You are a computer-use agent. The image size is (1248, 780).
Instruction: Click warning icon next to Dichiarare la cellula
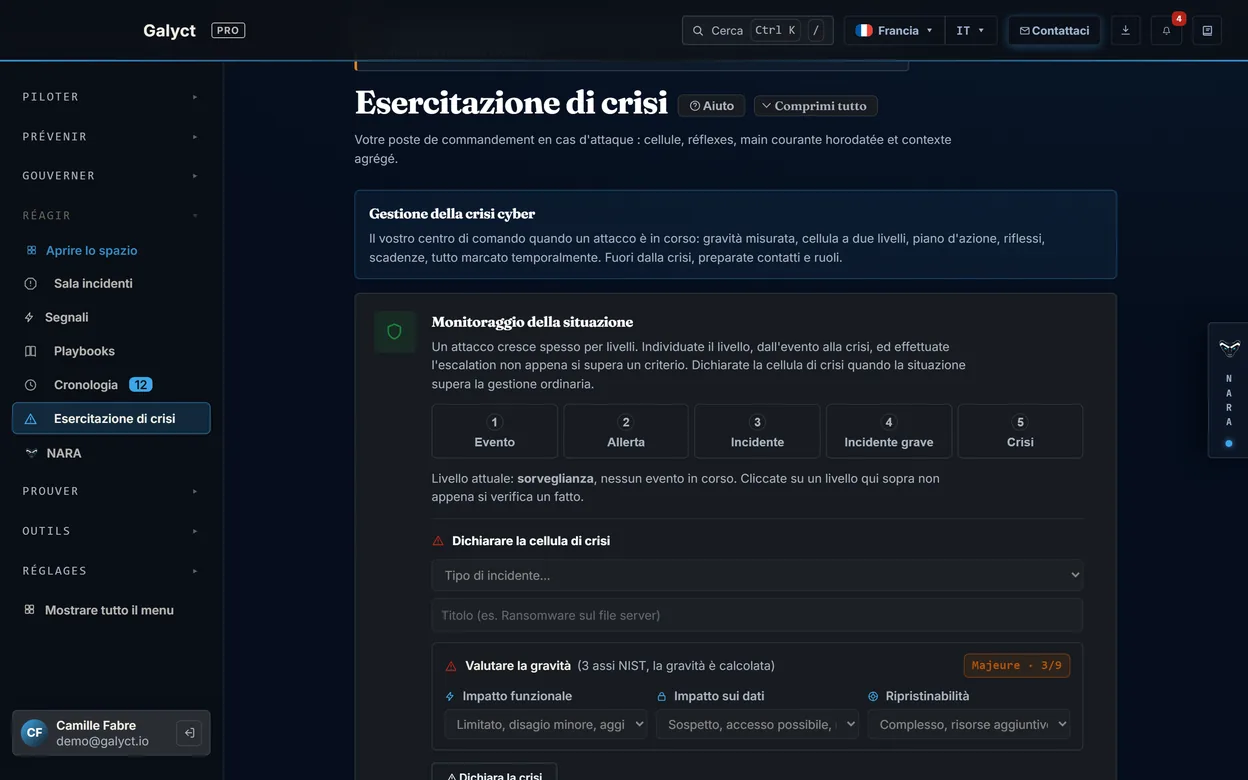[438, 541]
